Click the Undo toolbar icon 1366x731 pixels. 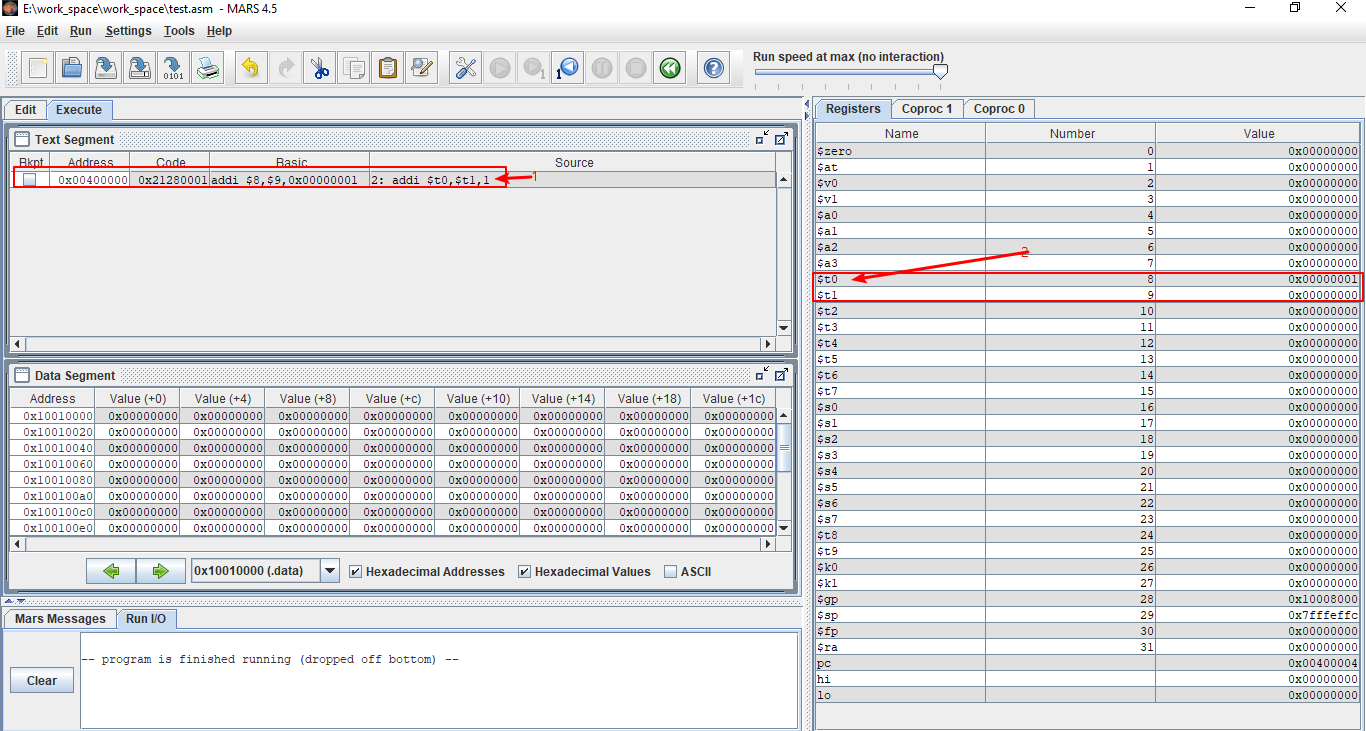click(x=246, y=68)
